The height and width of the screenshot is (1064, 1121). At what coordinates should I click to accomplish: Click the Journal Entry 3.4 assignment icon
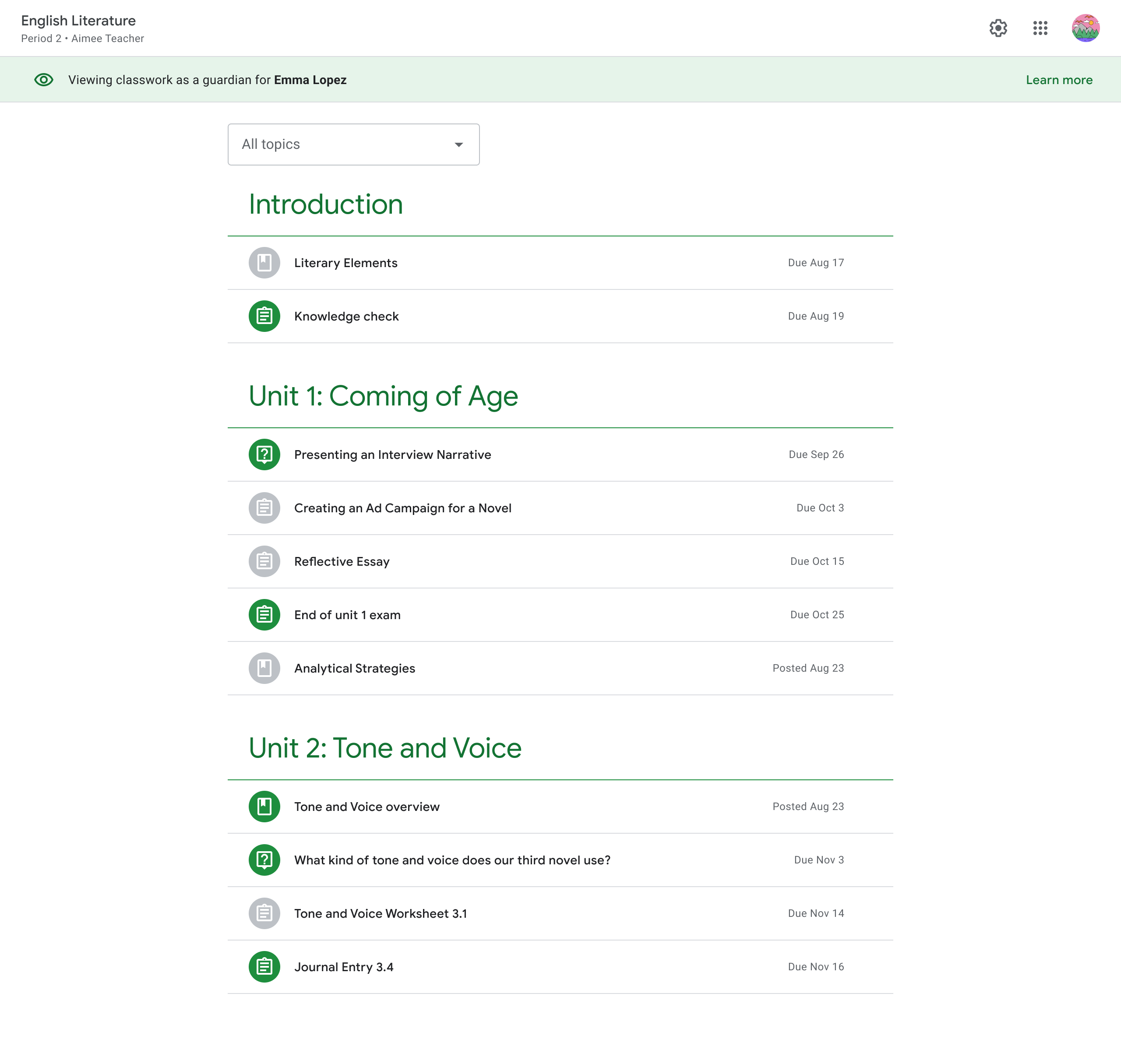pos(264,966)
